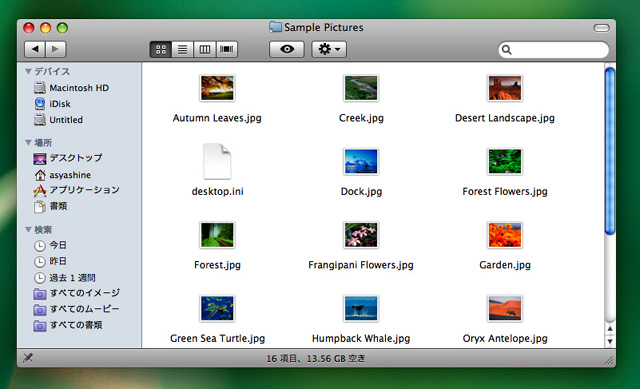The width and height of the screenshot is (640, 389).
Task: Switch to Cover Flow view
Action: click(x=227, y=49)
